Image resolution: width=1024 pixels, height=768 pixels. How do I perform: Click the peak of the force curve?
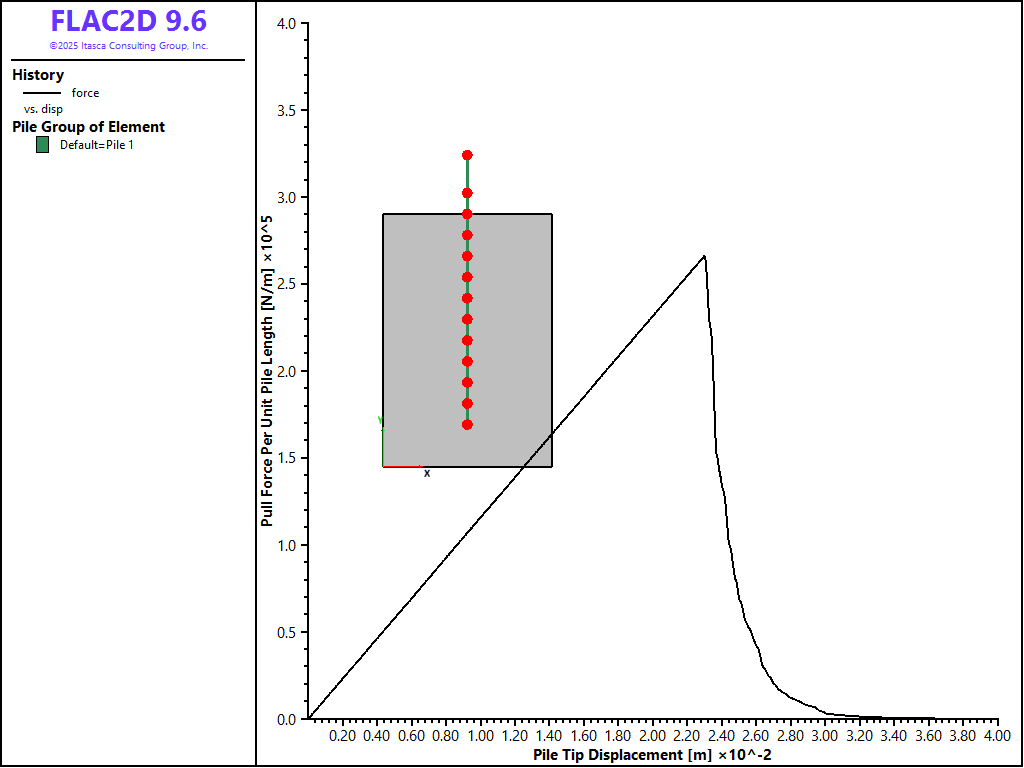coord(705,257)
